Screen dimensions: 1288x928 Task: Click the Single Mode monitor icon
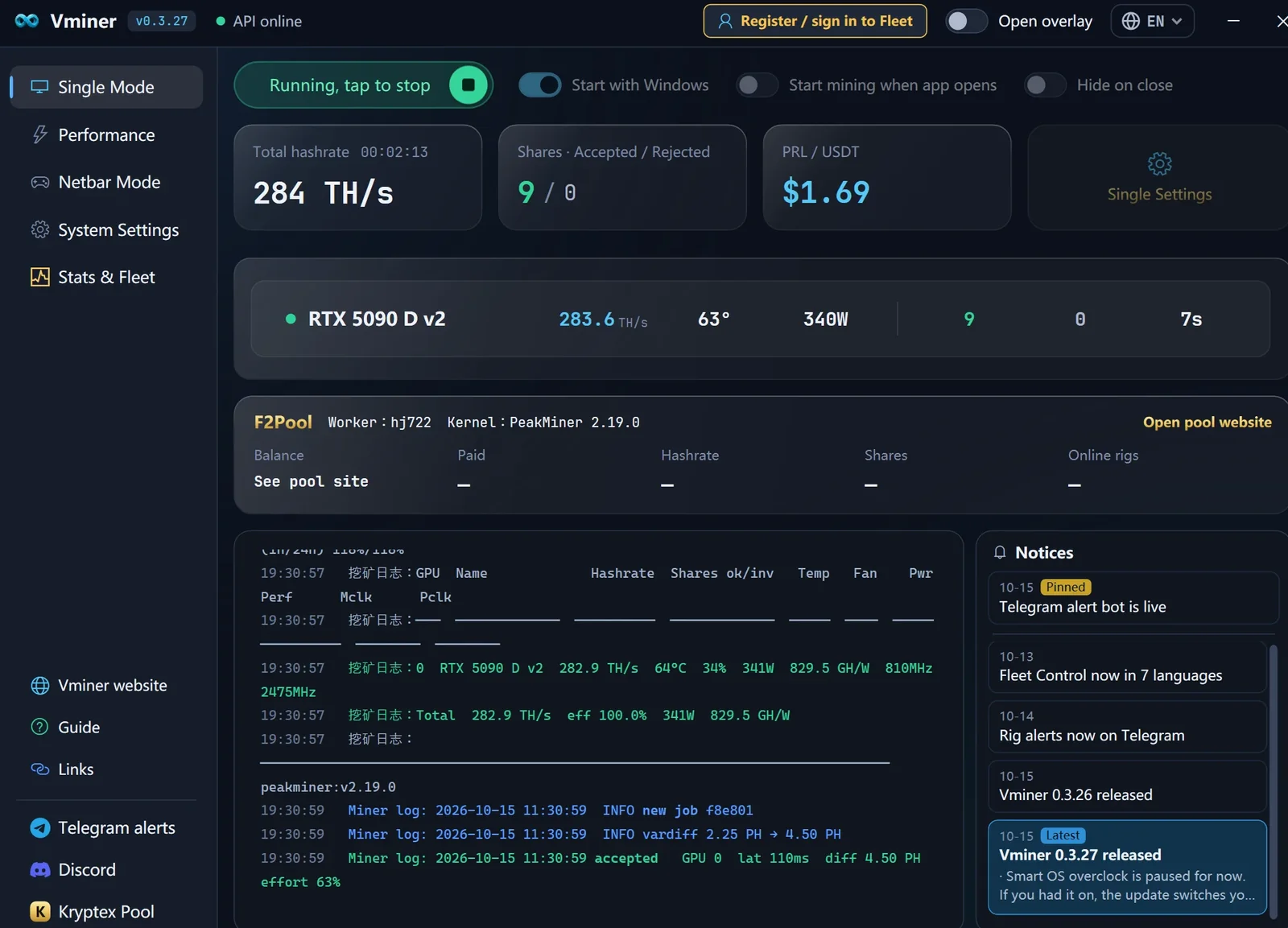coord(39,87)
